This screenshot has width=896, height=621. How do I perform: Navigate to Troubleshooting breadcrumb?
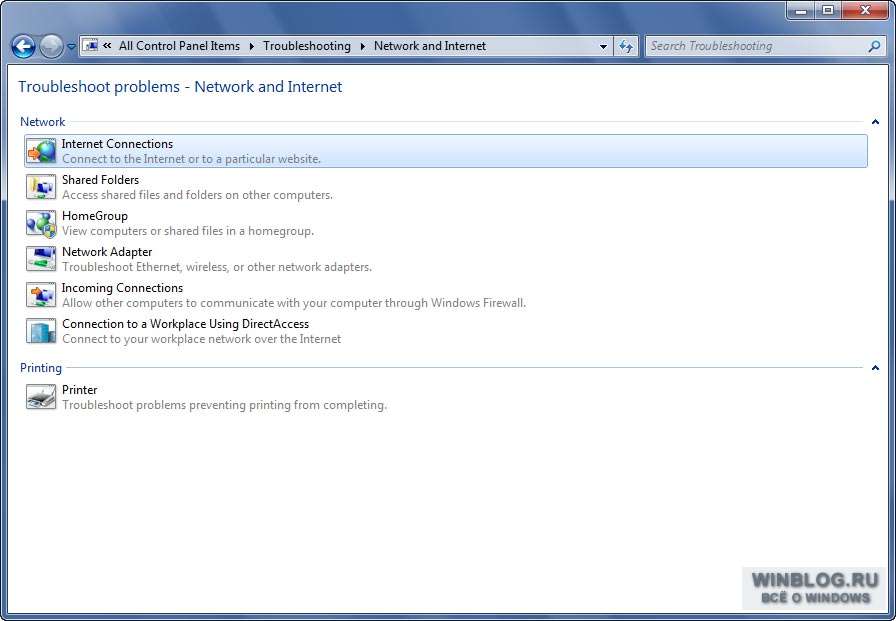(x=307, y=46)
